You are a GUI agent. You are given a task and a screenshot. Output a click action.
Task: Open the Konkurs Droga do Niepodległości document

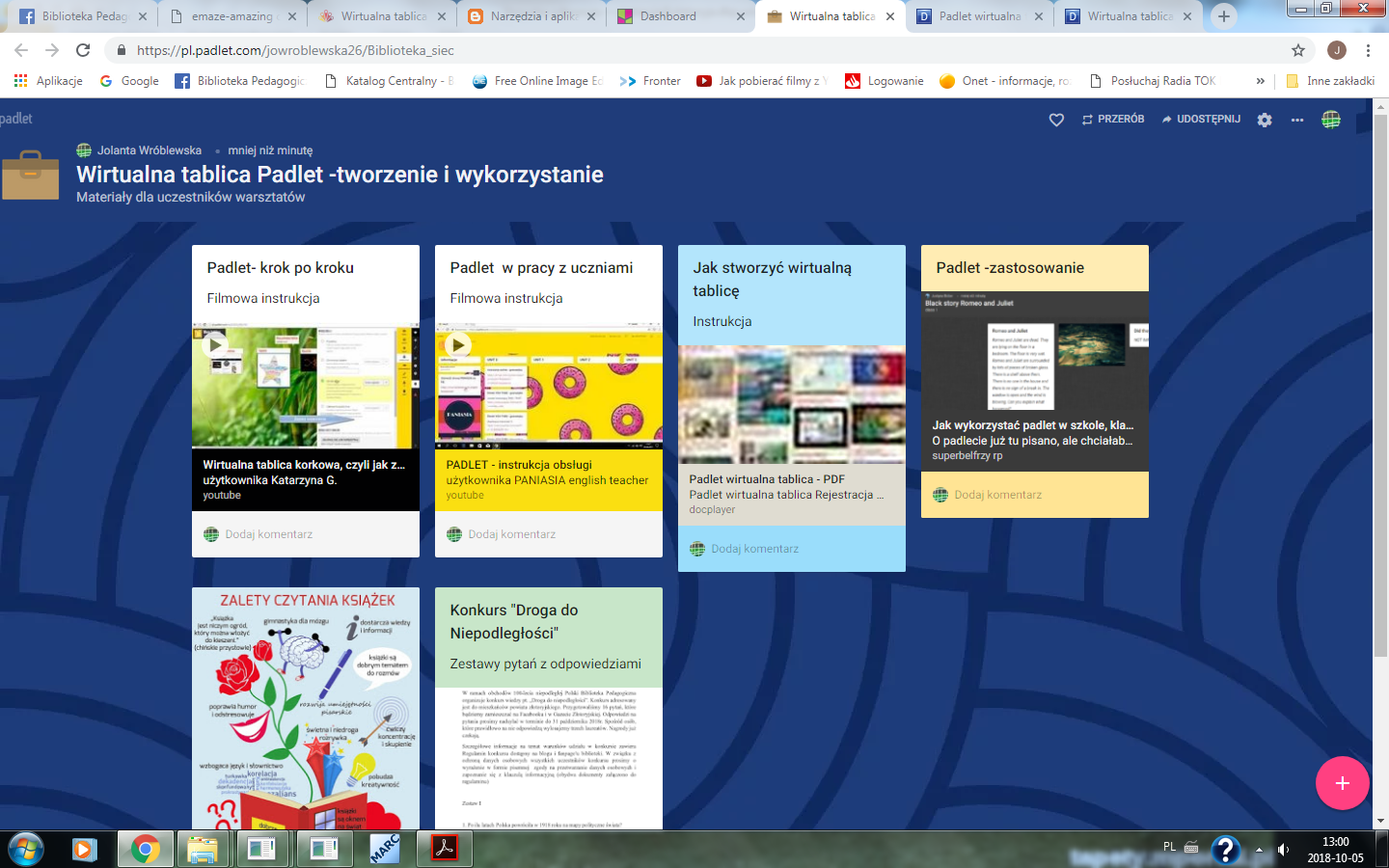click(548, 758)
